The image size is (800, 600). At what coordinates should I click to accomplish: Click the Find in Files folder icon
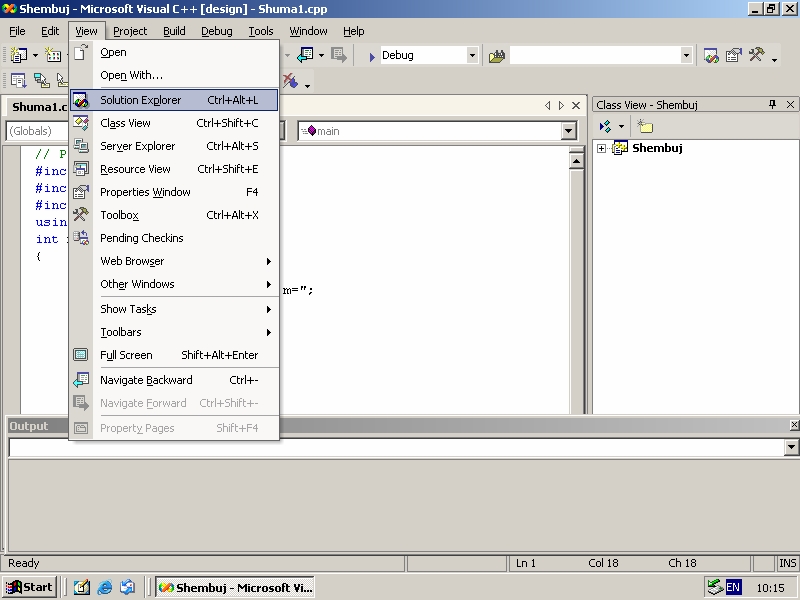497,56
